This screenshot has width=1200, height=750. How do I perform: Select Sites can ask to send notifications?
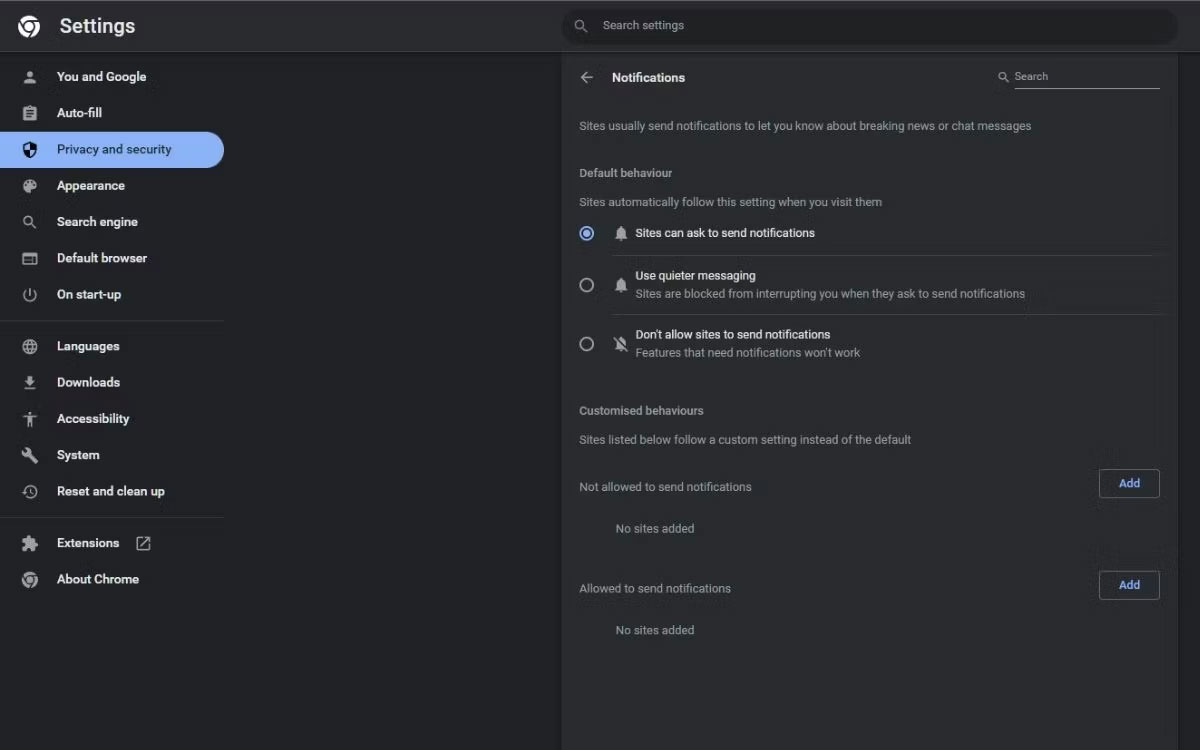(587, 233)
